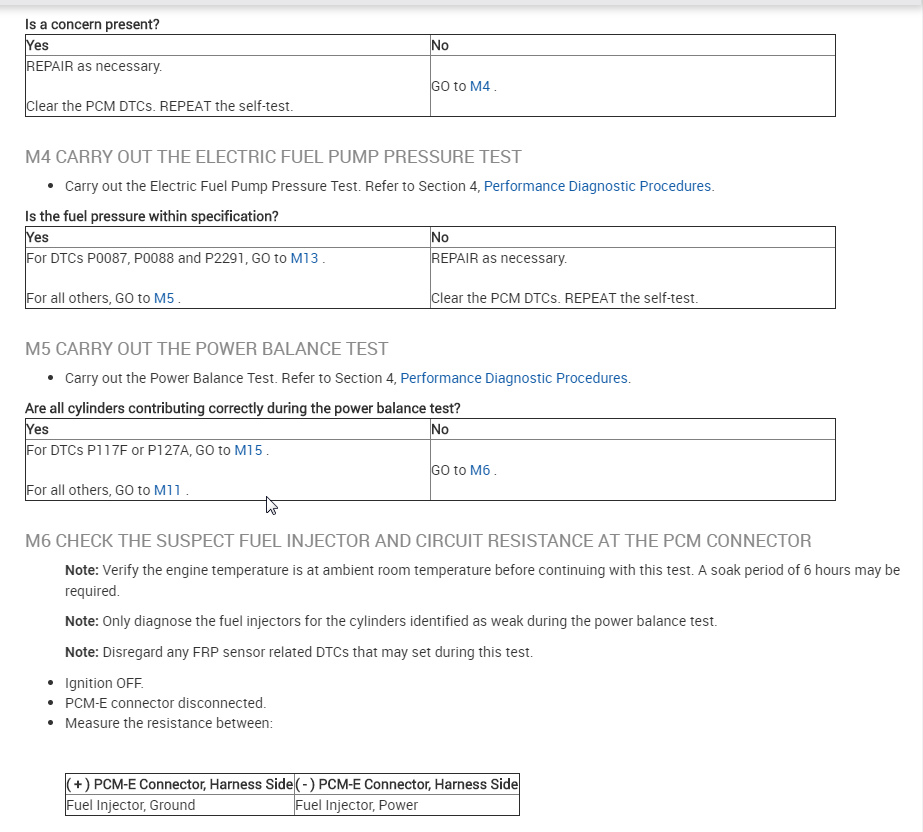This screenshot has height=832, width=923.
Task: Click the M5 Power Balance Test heading
Action: coord(206,349)
